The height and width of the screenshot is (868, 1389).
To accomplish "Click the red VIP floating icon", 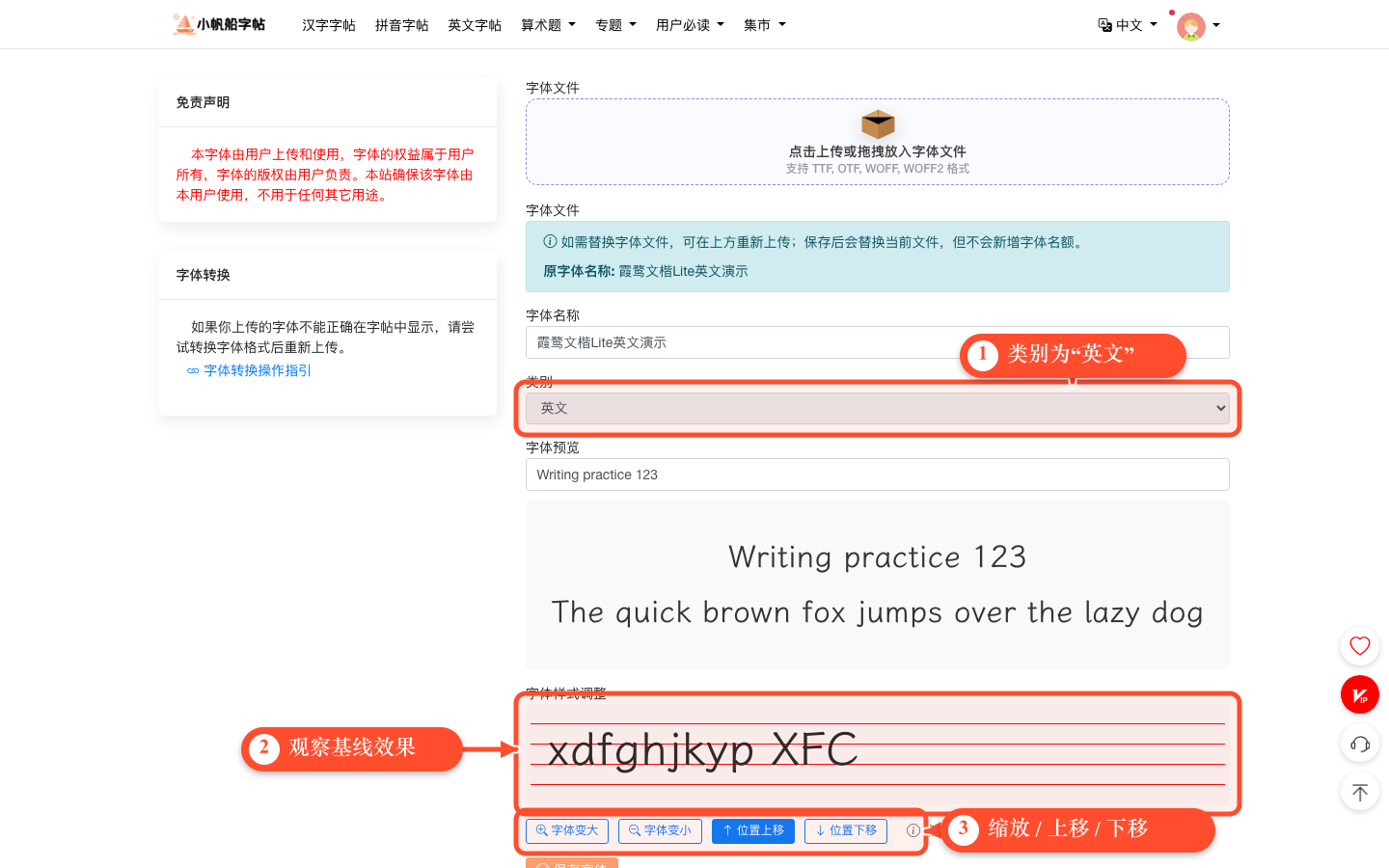I will 1360,694.
